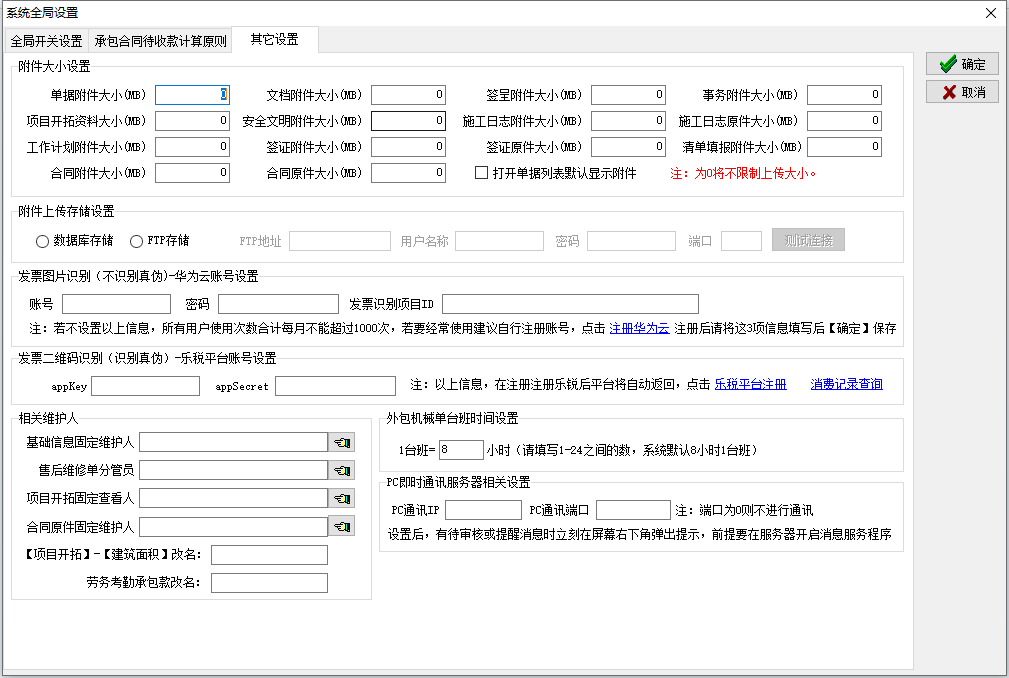Select 数据库存储 radio option
Screen dimensions: 1009x678
[42, 241]
